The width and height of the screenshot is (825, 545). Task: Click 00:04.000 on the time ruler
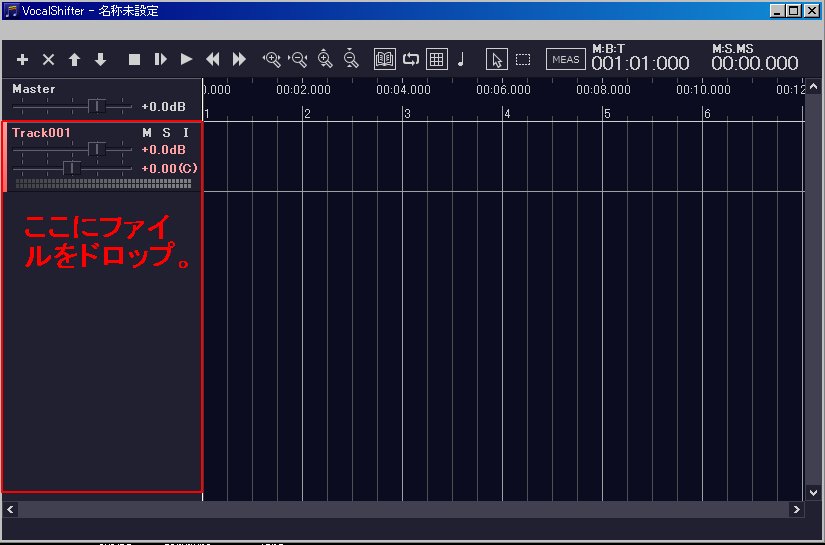coord(404,90)
